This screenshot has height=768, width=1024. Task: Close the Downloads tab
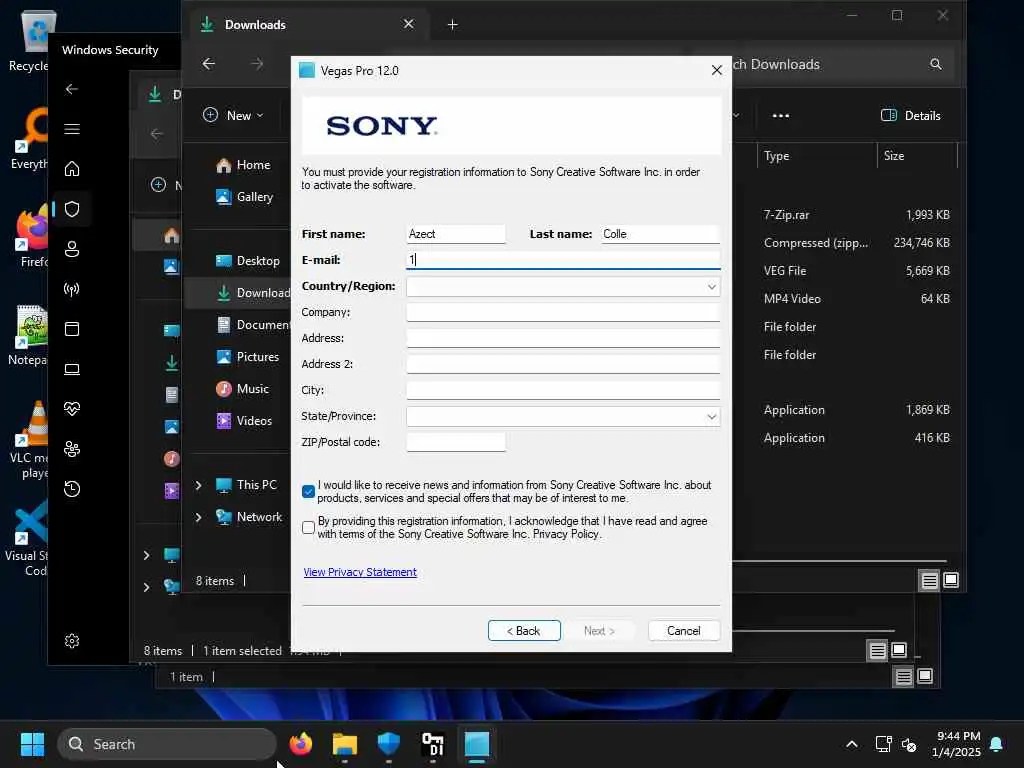point(409,24)
